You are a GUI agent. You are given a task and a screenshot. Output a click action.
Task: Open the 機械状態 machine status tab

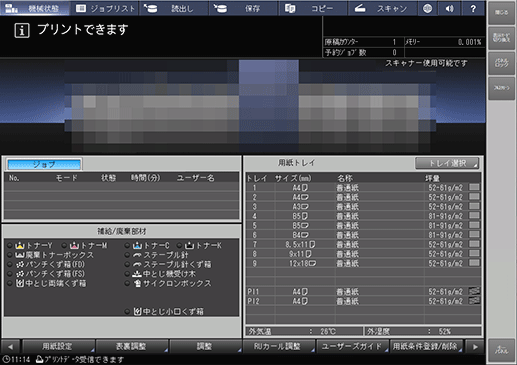pyautogui.click(x=35, y=8)
